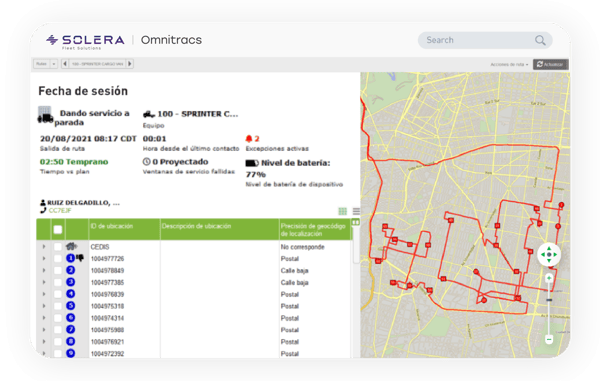Click the phone icon beside CC7EJF
This screenshot has height=381, width=600.
click(43, 210)
